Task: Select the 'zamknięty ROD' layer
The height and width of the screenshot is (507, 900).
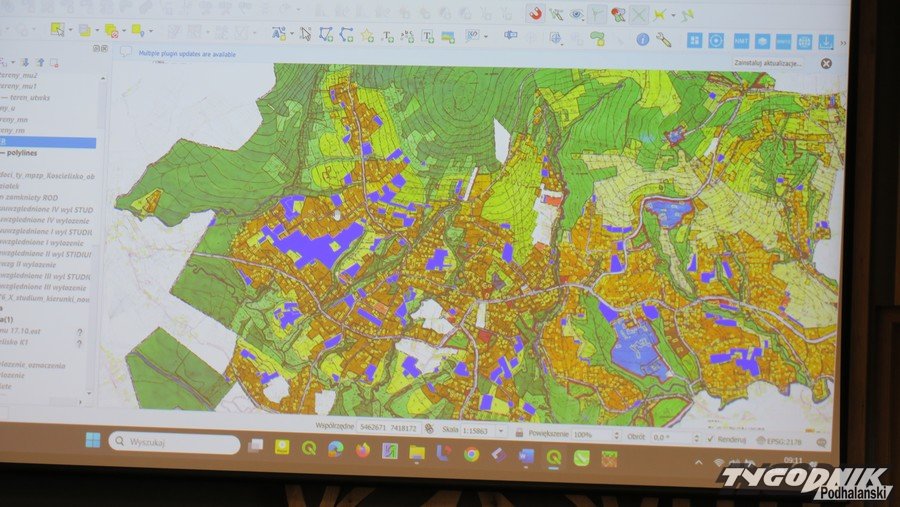Action: pyautogui.click(x=32, y=198)
